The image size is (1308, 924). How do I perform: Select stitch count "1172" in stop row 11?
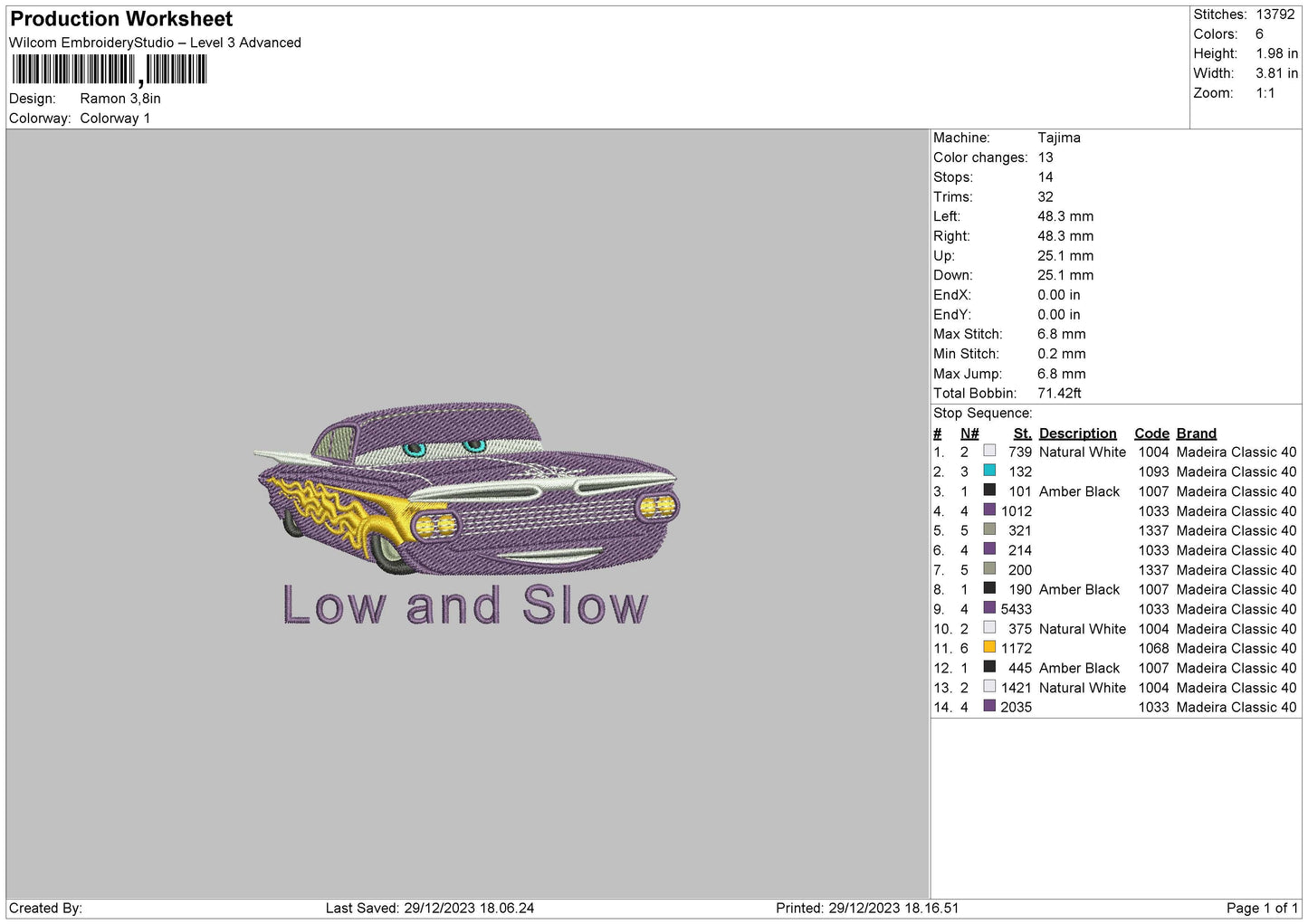click(x=1017, y=649)
